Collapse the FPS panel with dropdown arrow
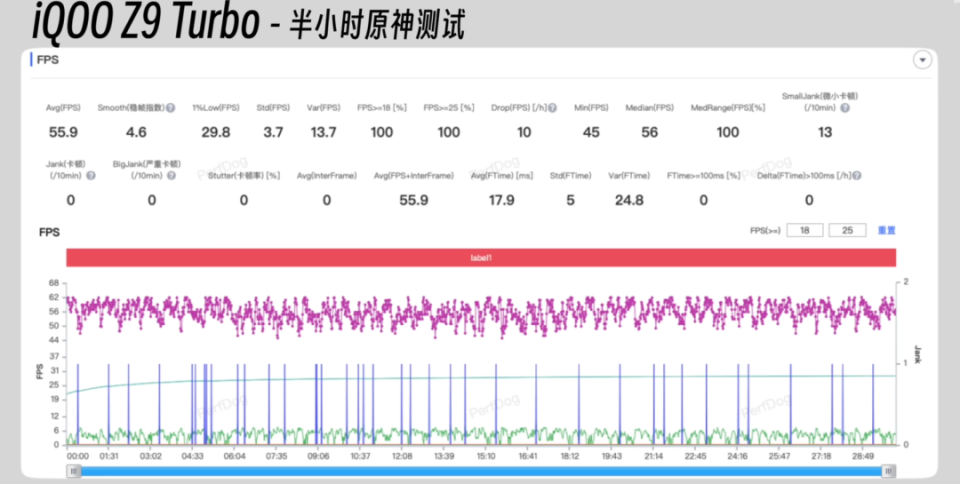Viewport: 960px width, 484px height. coord(922,60)
